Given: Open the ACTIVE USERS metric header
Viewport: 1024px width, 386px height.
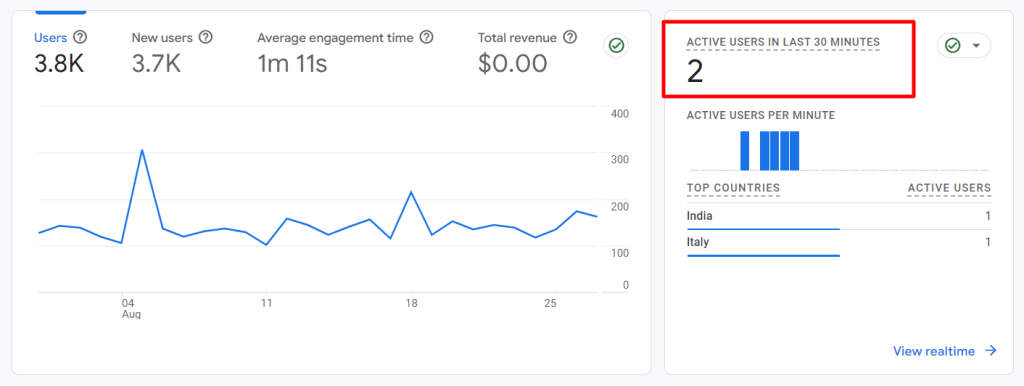Looking at the screenshot, I should click(x=949, y=188).
